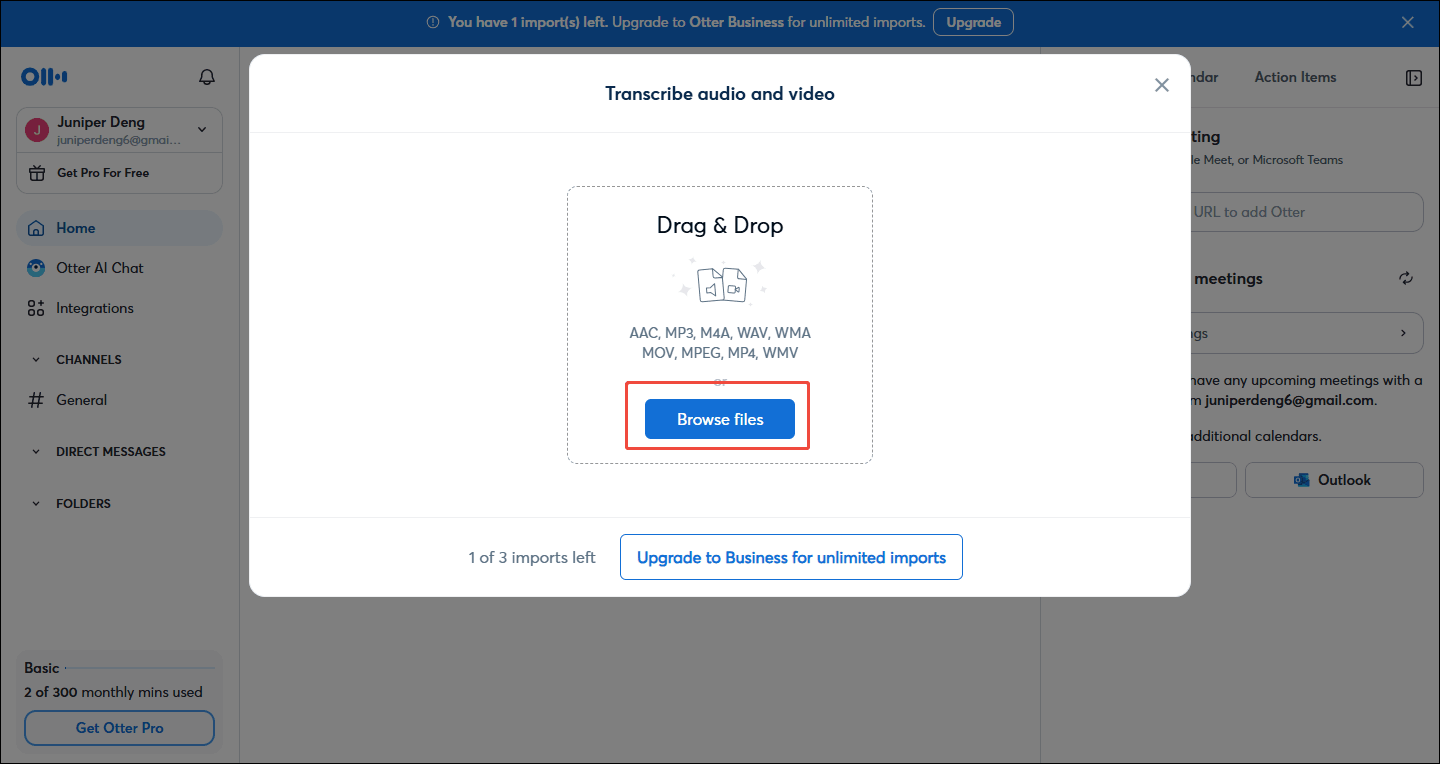Click Upgrade in the top banner

[973, 22]
